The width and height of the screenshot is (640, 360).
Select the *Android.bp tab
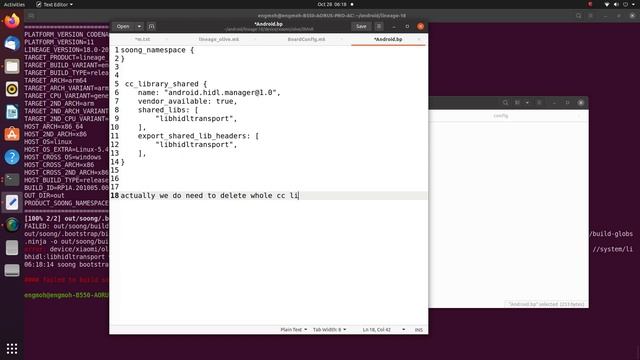point(388,39)
